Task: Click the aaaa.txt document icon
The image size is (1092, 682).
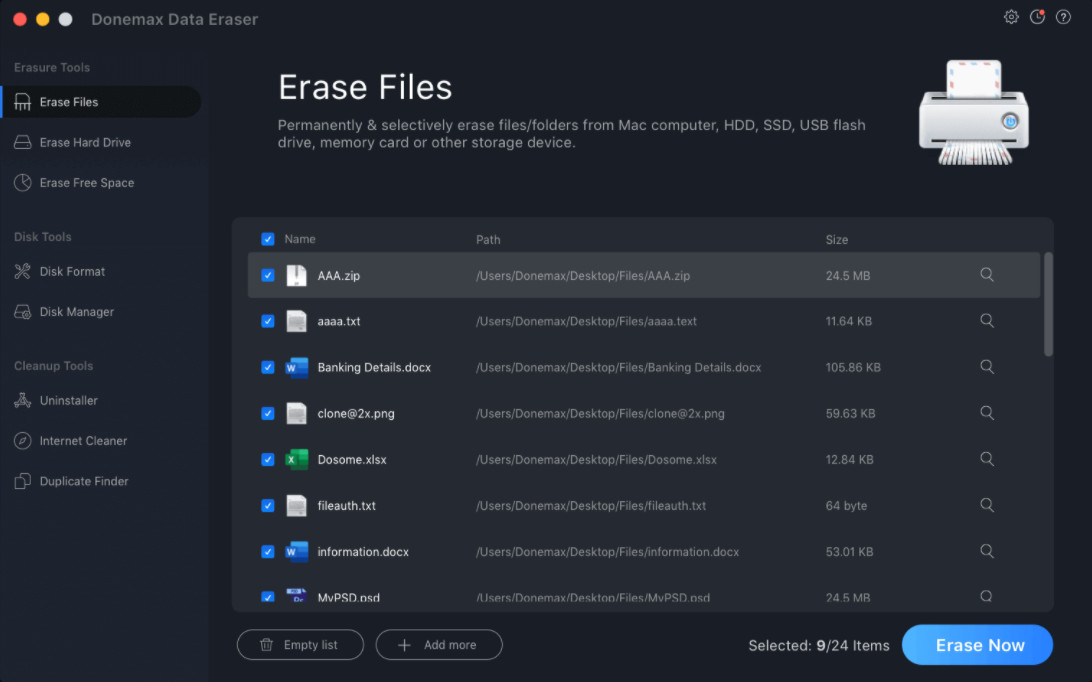Action: click(x=297, y=321)
